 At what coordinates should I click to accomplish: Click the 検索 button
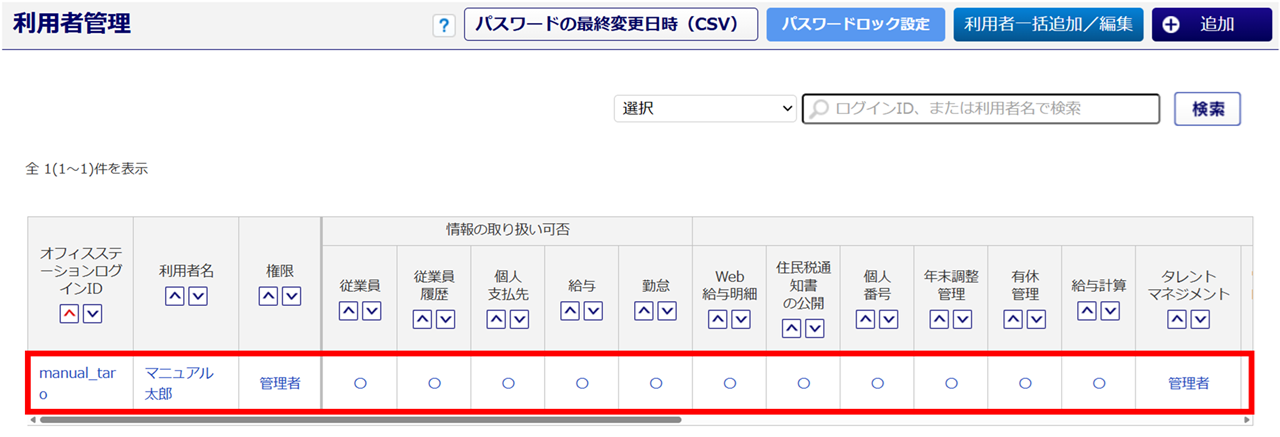click(x=1208, y=109)
